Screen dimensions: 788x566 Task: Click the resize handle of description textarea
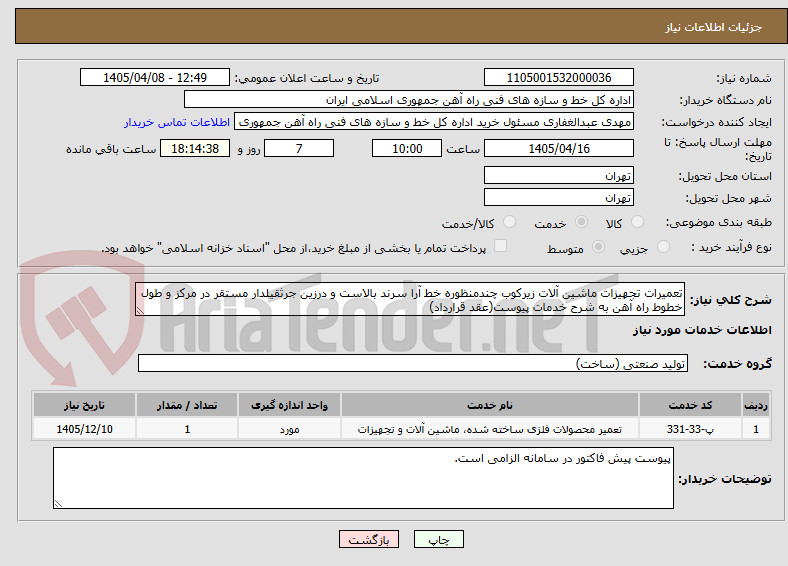tap(140, 311)
